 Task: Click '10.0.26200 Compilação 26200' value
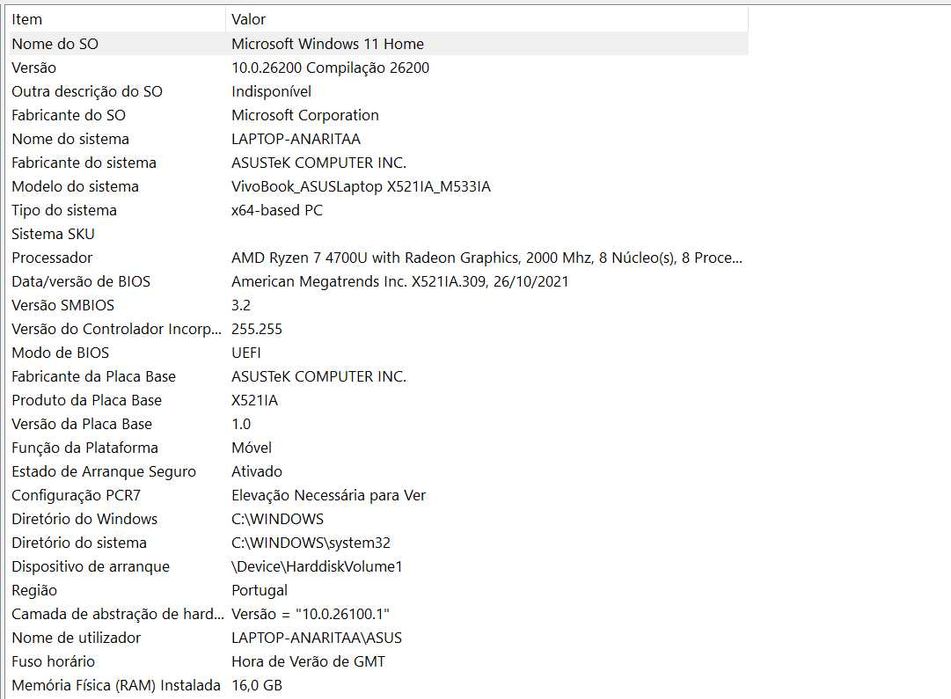330,67
